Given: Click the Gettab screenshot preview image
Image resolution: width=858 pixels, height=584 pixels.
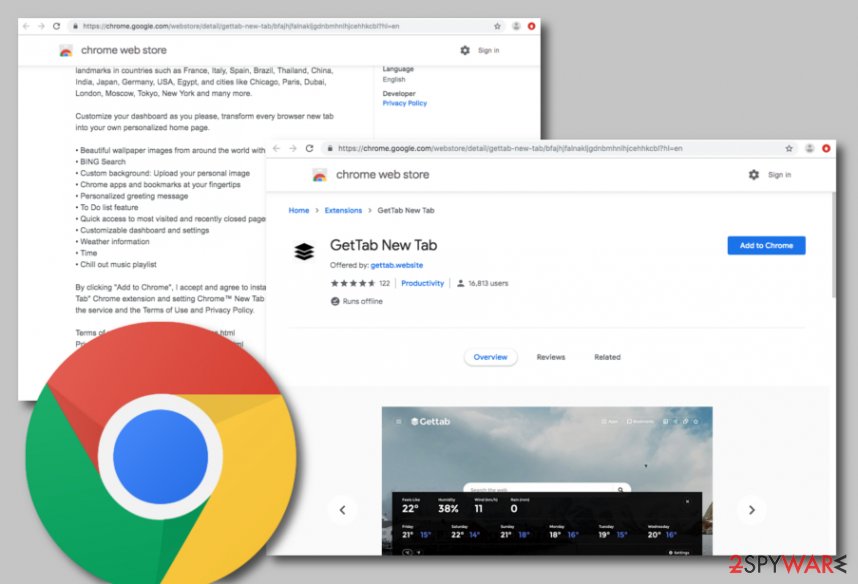Looking at the screenshot, I should click(x=547, y=481).
